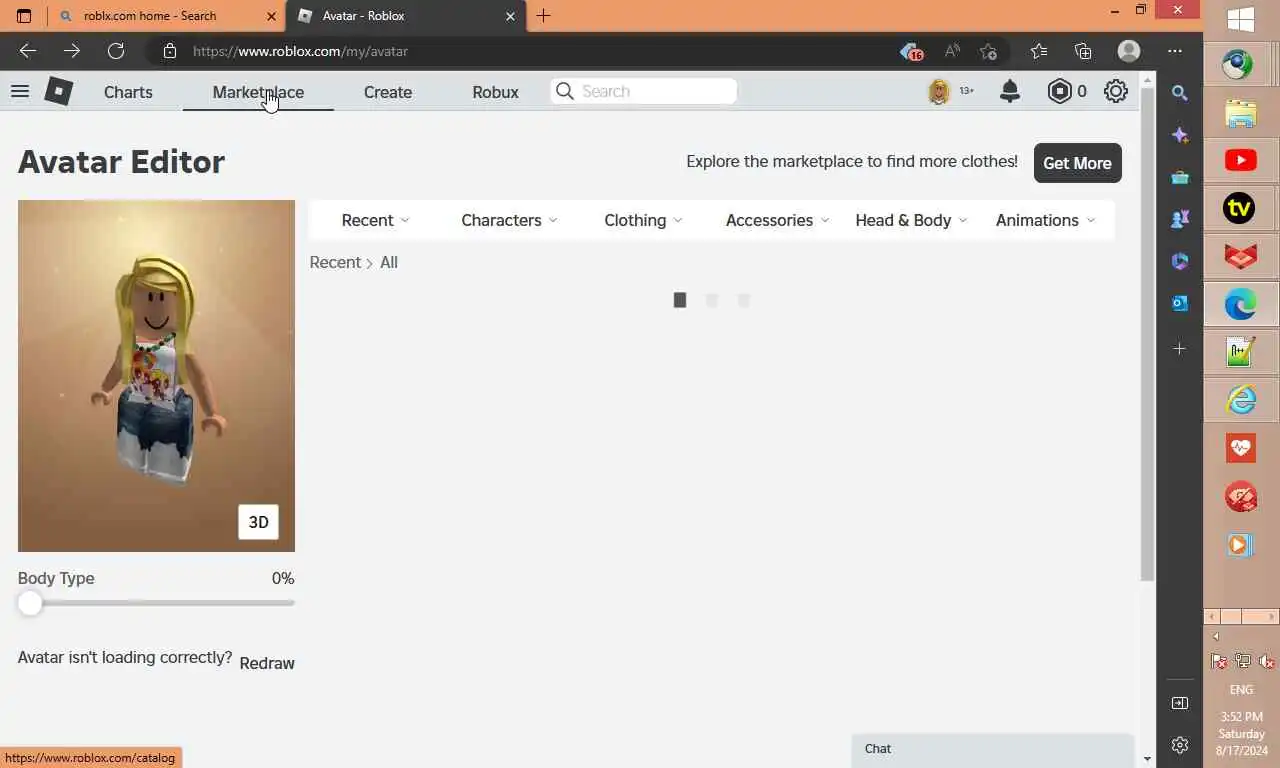The height and width of the screenshot is (768, 1280).
Task: Open the avatar profile thumbnail in header
Action: point(939,91)
